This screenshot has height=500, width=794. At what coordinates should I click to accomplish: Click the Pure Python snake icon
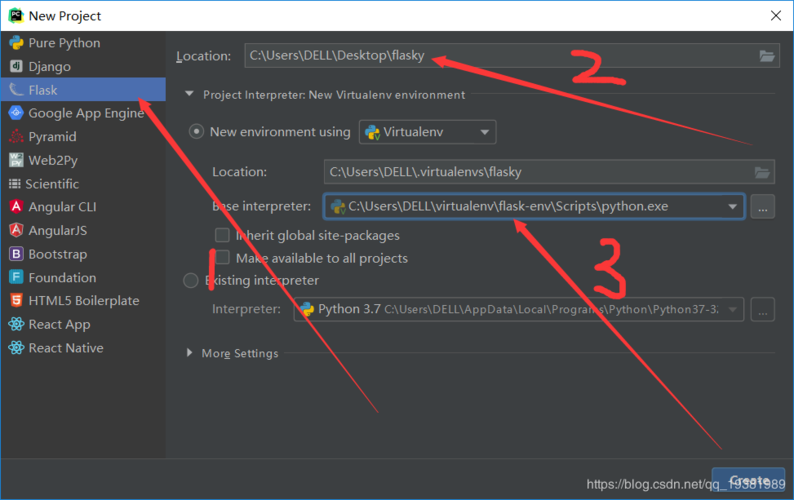pyautogui.click(x=16, y=43)
